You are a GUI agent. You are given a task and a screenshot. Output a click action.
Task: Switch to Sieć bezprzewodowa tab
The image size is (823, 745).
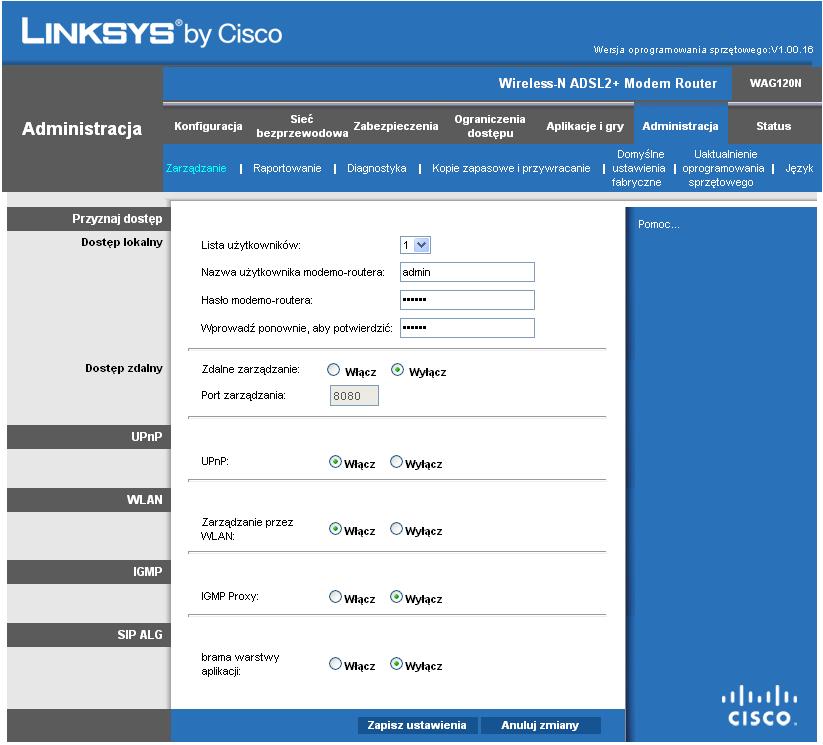(302, 126)
